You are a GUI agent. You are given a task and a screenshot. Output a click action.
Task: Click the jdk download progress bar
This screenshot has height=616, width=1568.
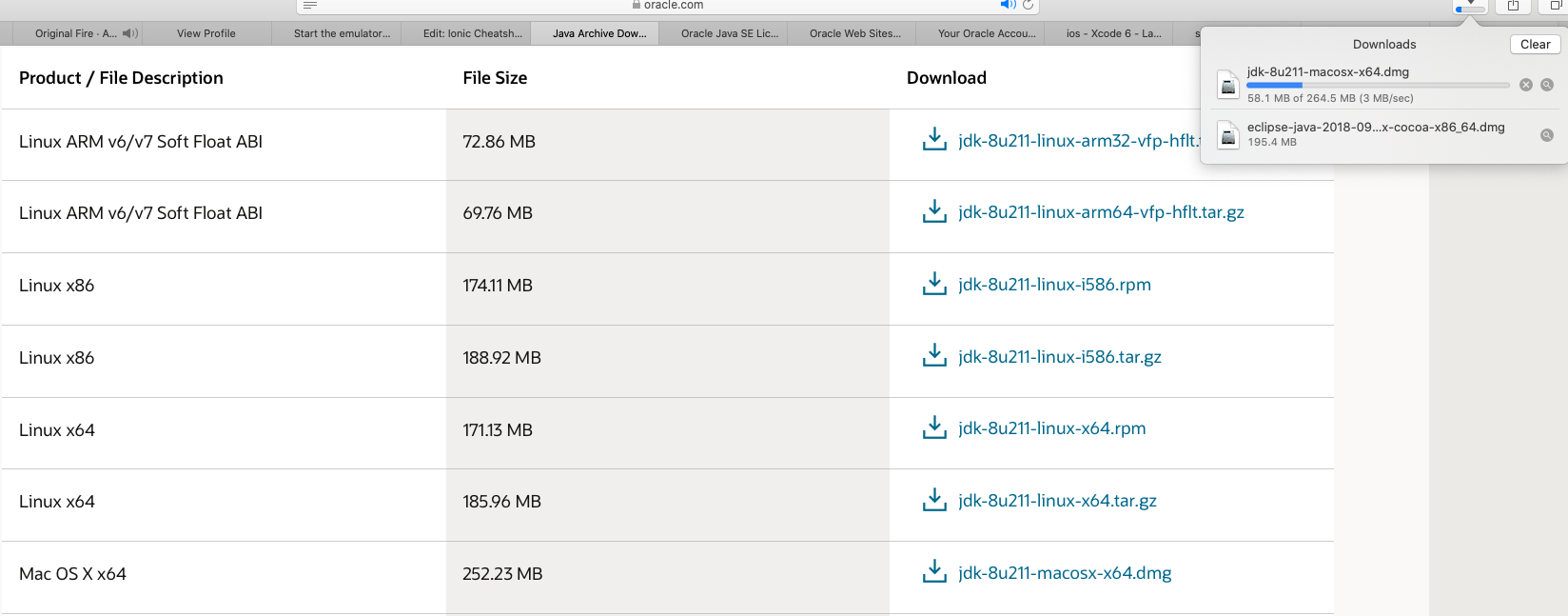[1378, 85]
